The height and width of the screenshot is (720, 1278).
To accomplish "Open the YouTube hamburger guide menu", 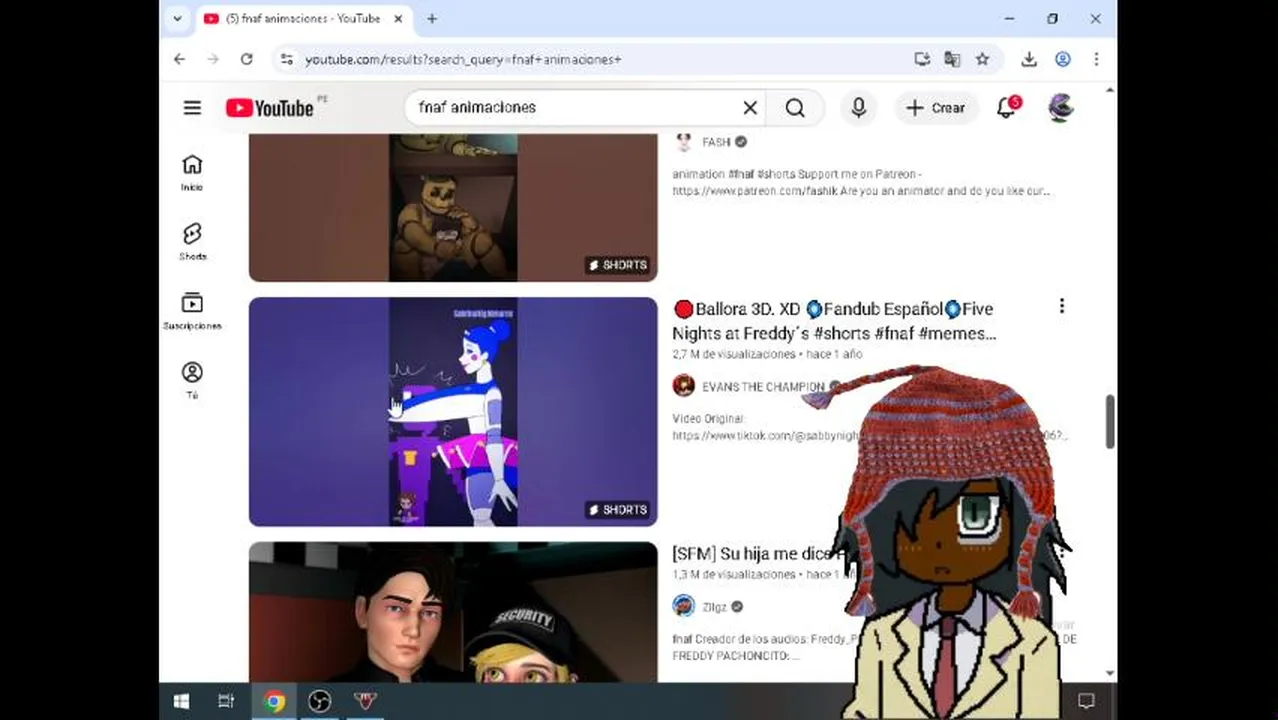I will click(192, 108).
